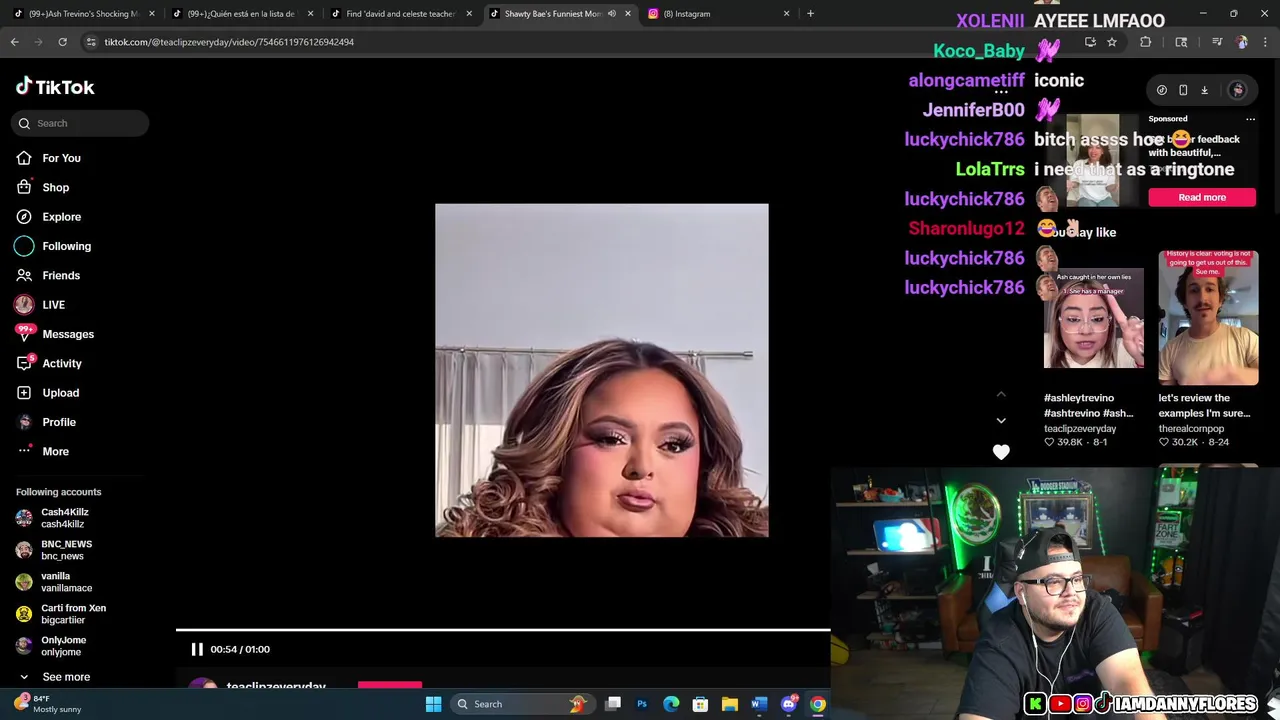This screenshot has height=720, width=1280.
Task: Click the Upload option
Action: tap(60, 393)
